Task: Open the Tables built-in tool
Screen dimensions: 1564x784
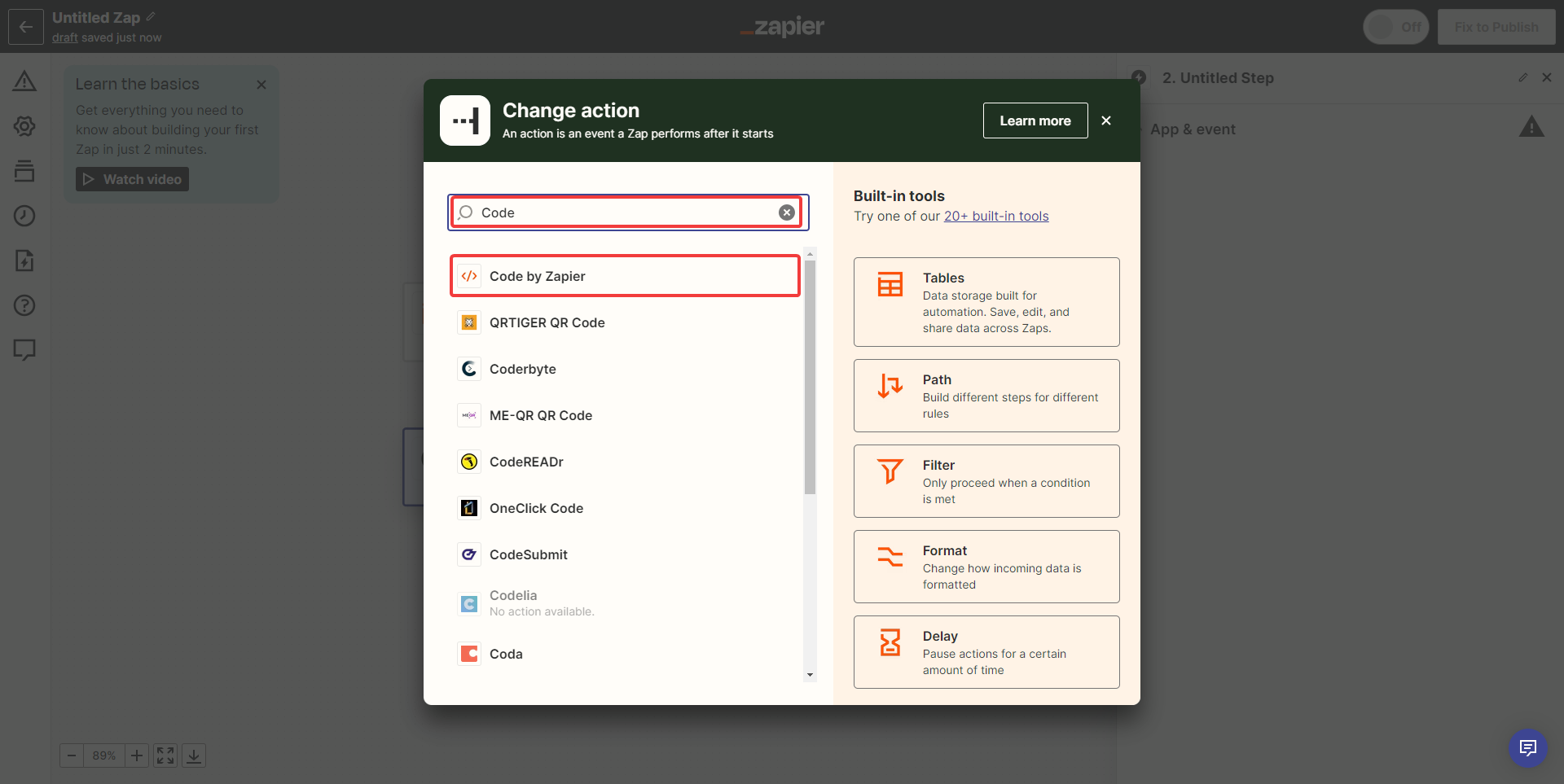Action: [986, 302]
